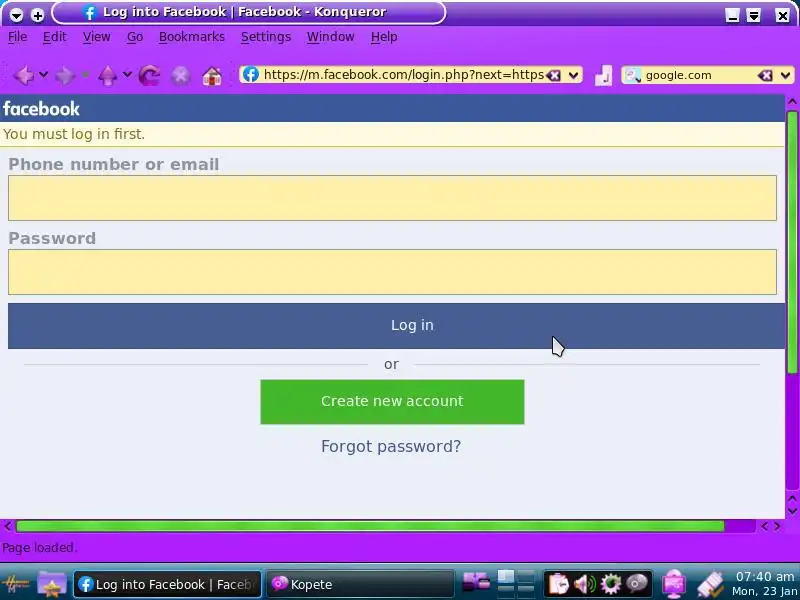Image resolution: width=800 pixels, height=600 pixels.
Task: Click the show desktop icon in the taskbar
Action: (x=476, y=582)
